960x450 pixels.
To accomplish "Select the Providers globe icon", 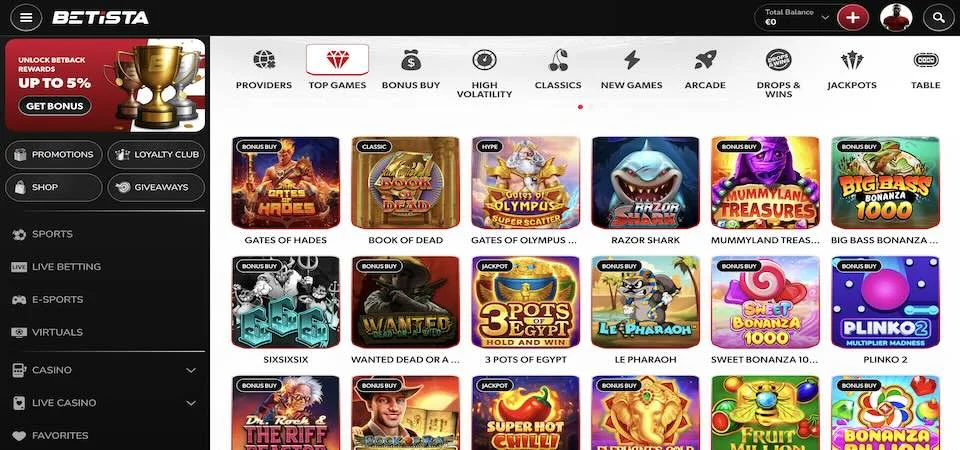I will pyautogui.click(x=264, y=60).
